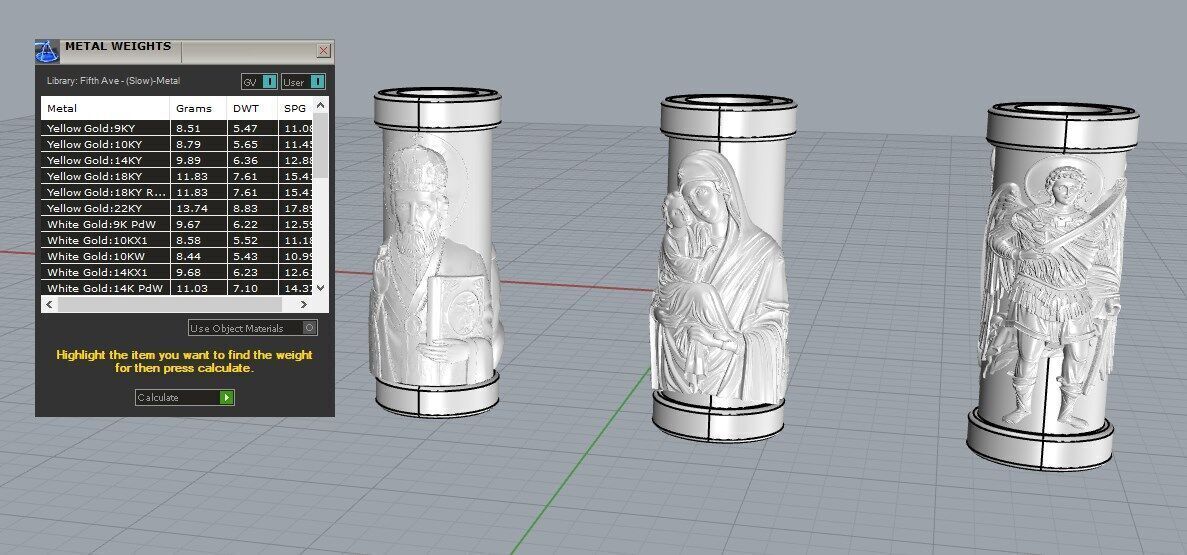Select the Yellow Gold:22KY row
This screenshot has height=555, width=1187.
coord(176,207)
